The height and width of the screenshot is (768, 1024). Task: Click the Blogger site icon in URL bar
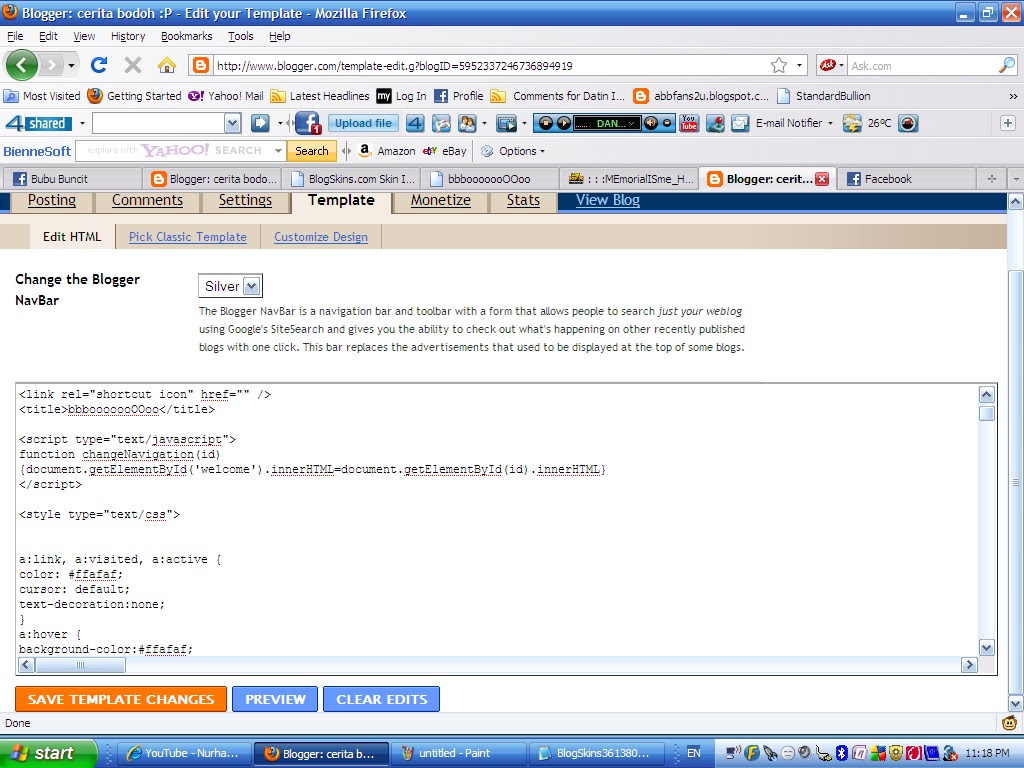[x=200, y=65]
